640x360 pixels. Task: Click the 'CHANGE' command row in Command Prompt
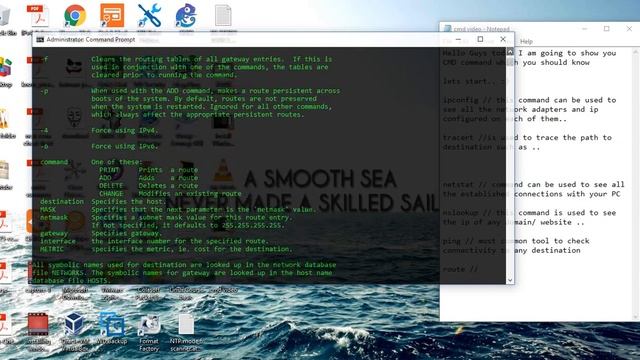click(x=170, y=193)
